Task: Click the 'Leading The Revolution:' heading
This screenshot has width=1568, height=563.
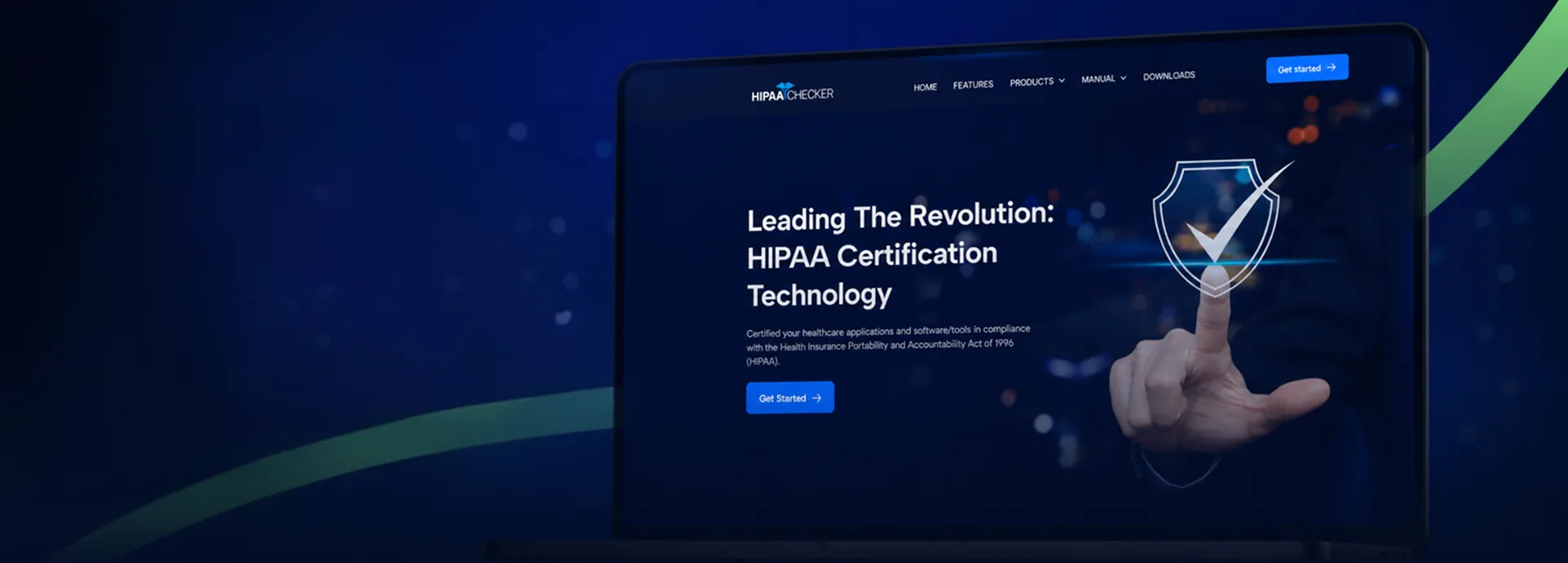Action: coord(900,216)
